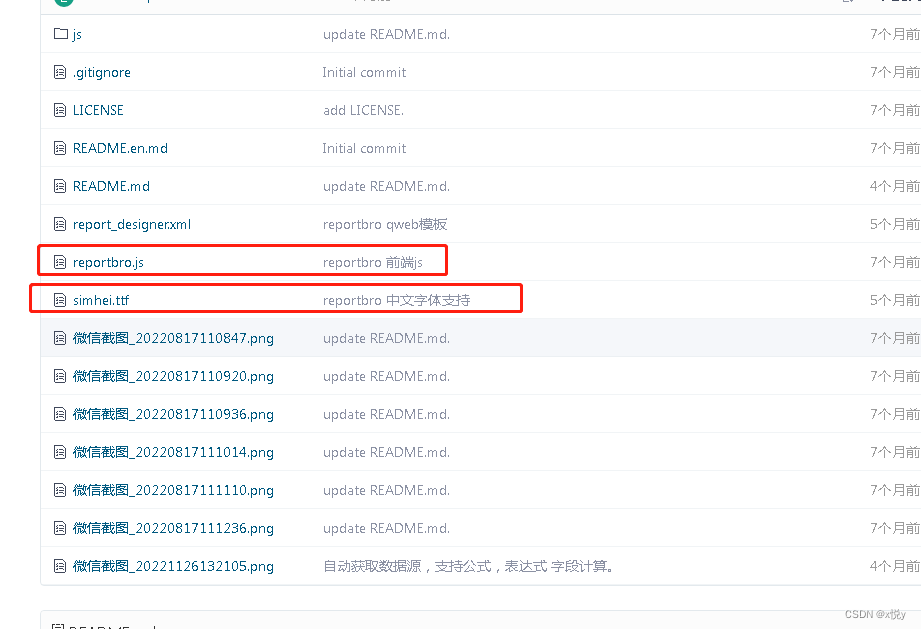Viewport: 921px width, 629px height.
Task: Click '5个月前' timestamp in report_designer.xml row
Action: (895, 224)
